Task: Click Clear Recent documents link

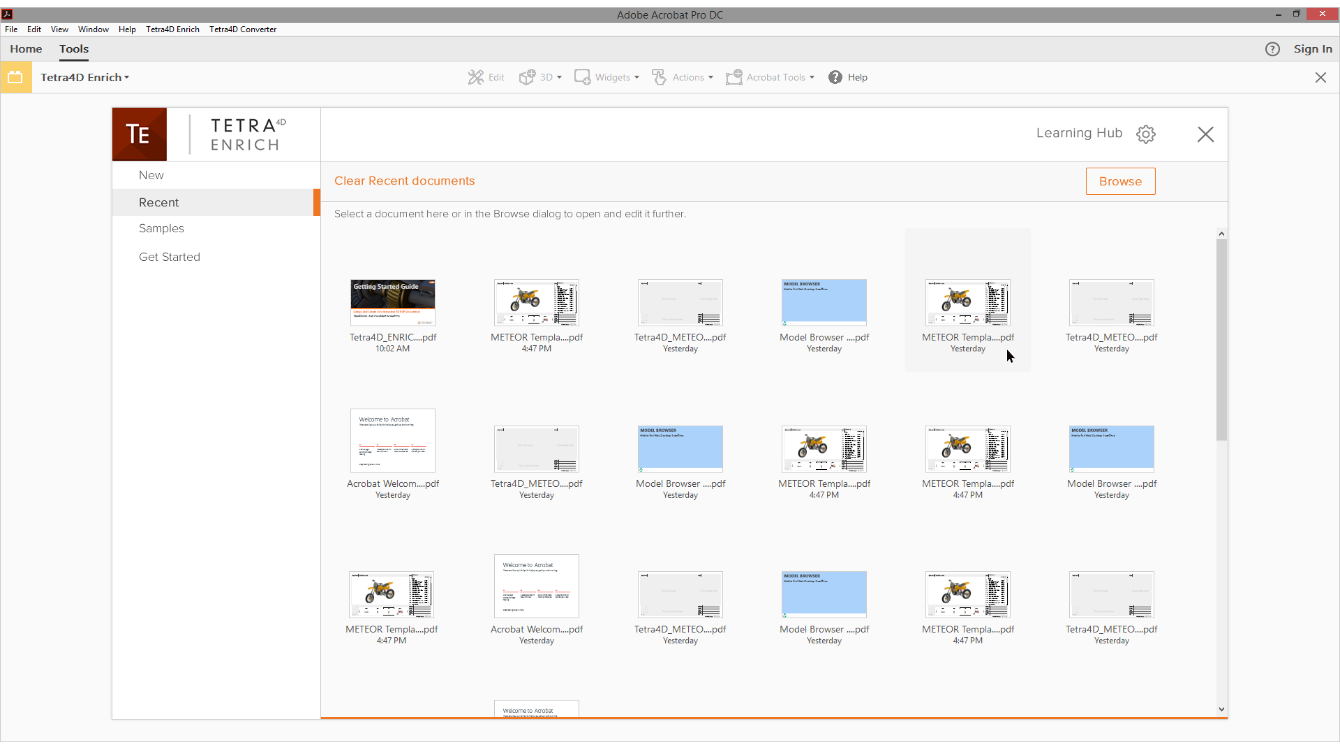Action: click(x=404, y=181)
